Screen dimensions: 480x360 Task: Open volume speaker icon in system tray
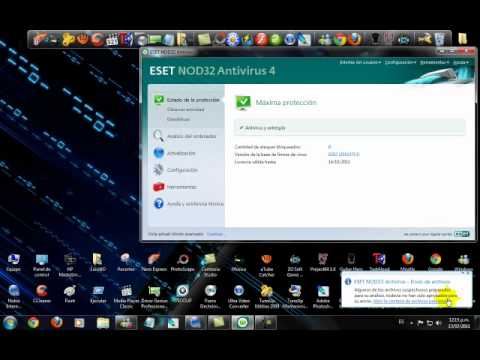click(x=439, y=323)
